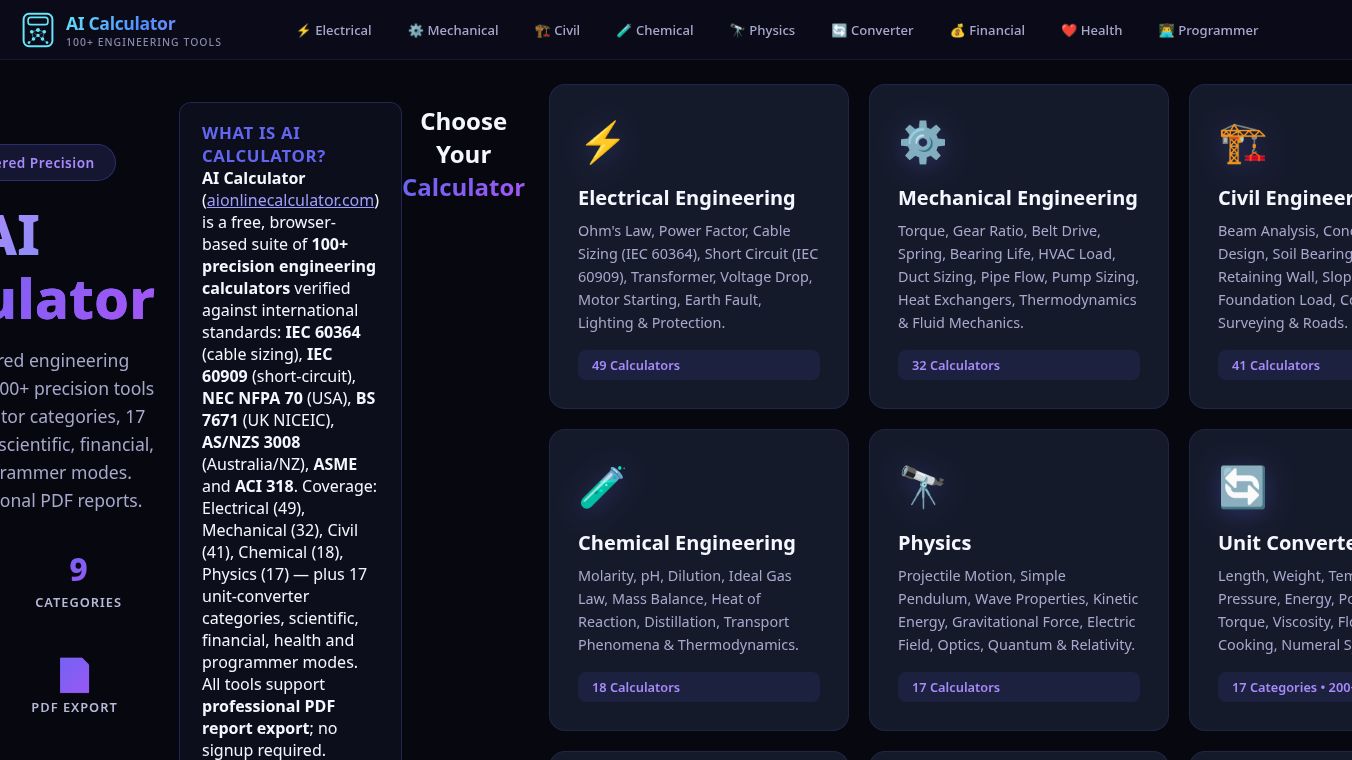
Task: Click the 41 Calculators badge
Action: [1285, 365]
